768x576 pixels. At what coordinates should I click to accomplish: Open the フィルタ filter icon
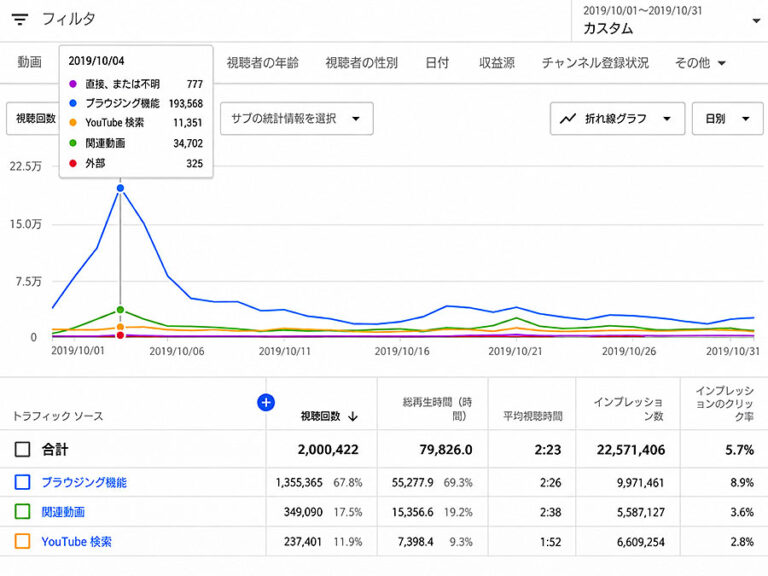20,20
